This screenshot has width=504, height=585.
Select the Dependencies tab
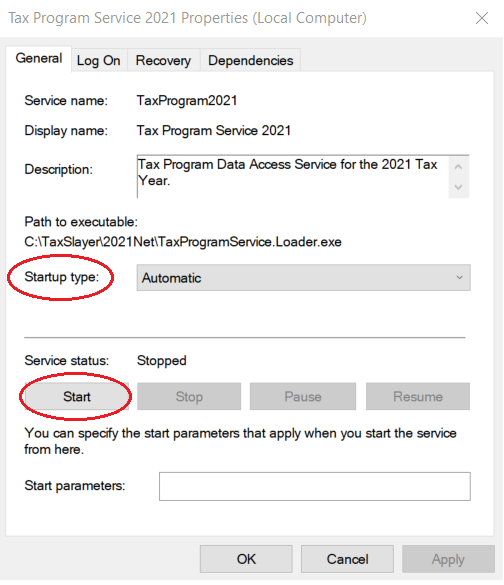pyautogui.click(x=250, y=60)
